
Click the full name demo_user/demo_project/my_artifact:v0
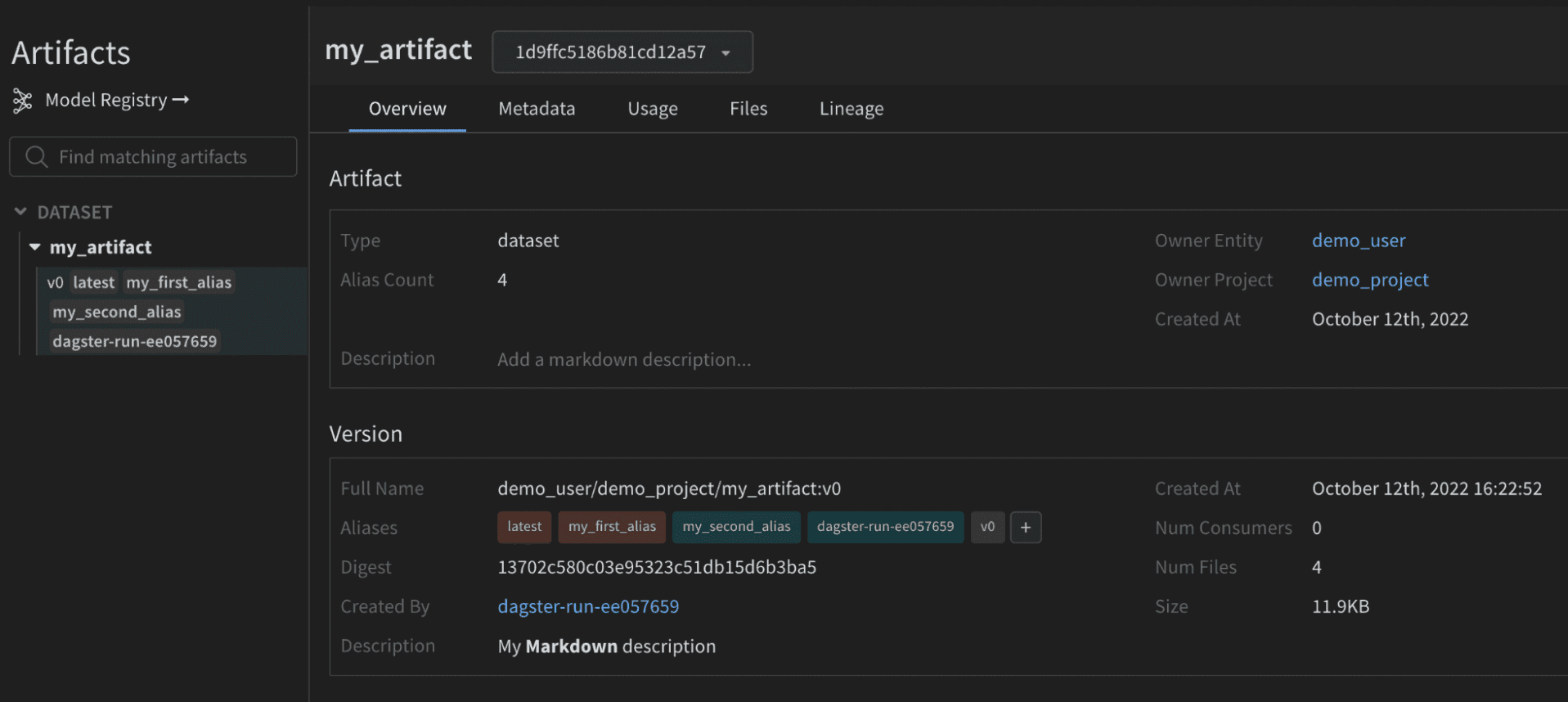[669, 488]
